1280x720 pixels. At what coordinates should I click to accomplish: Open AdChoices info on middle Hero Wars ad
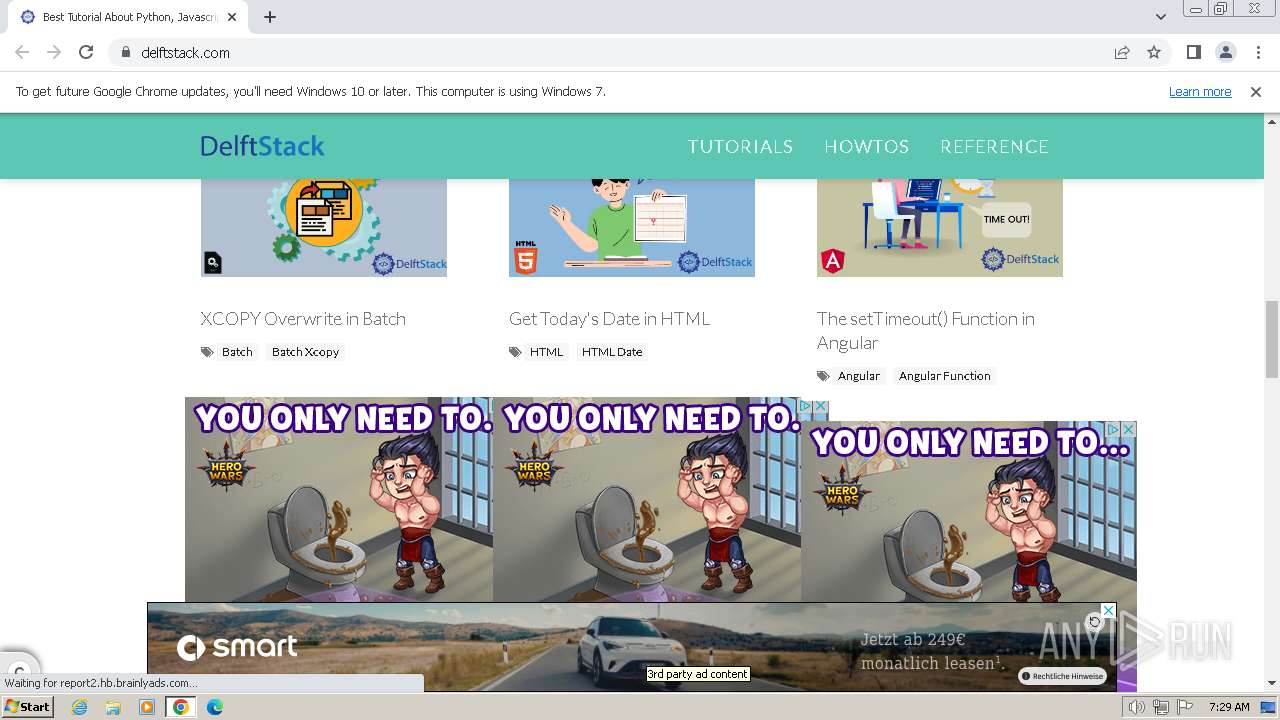coord(805,406)
